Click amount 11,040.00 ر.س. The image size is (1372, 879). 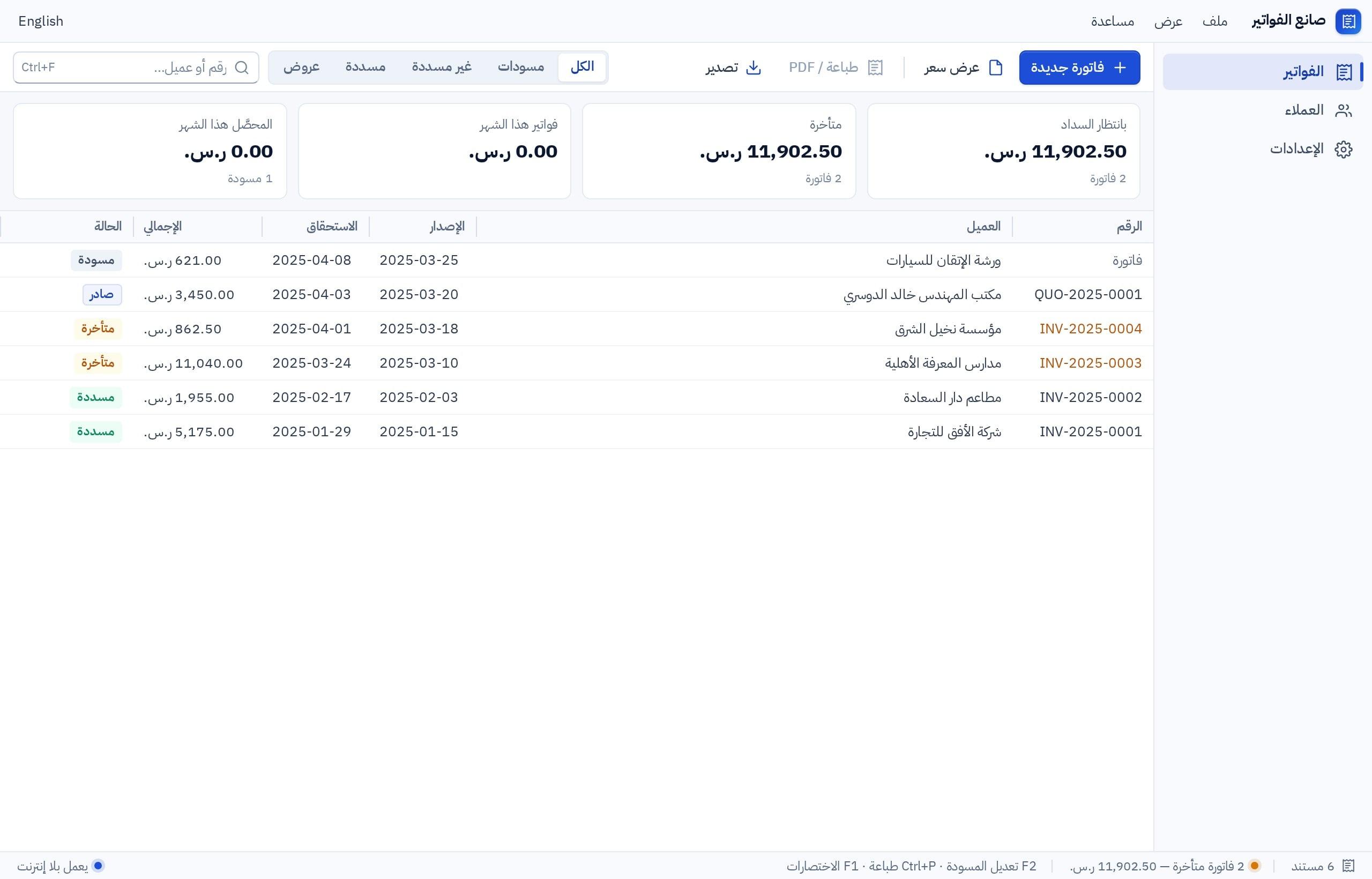pos(193,363)
